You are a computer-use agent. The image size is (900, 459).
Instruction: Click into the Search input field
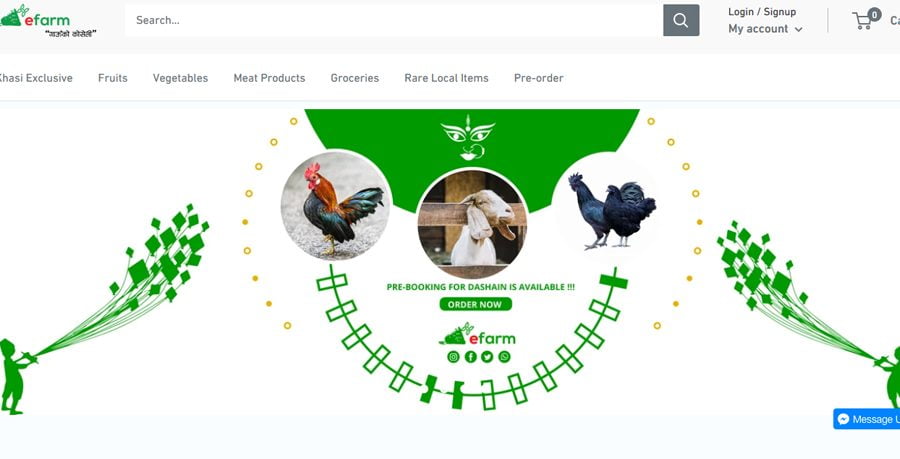(x=394, y=20)
